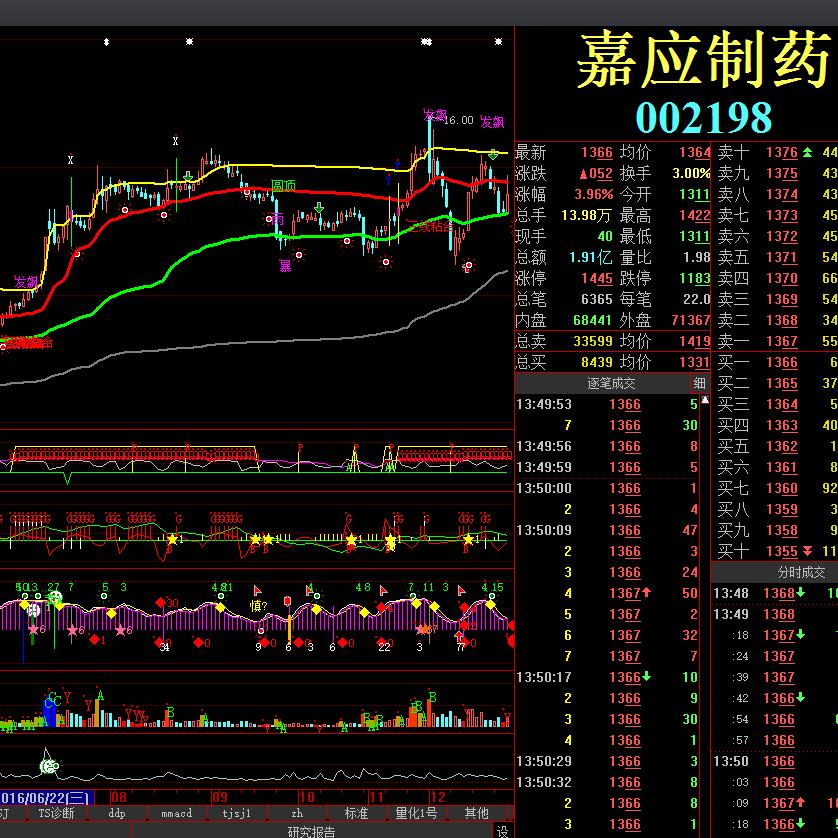Click the 外盘 value 71367

(x=691, y=321)
